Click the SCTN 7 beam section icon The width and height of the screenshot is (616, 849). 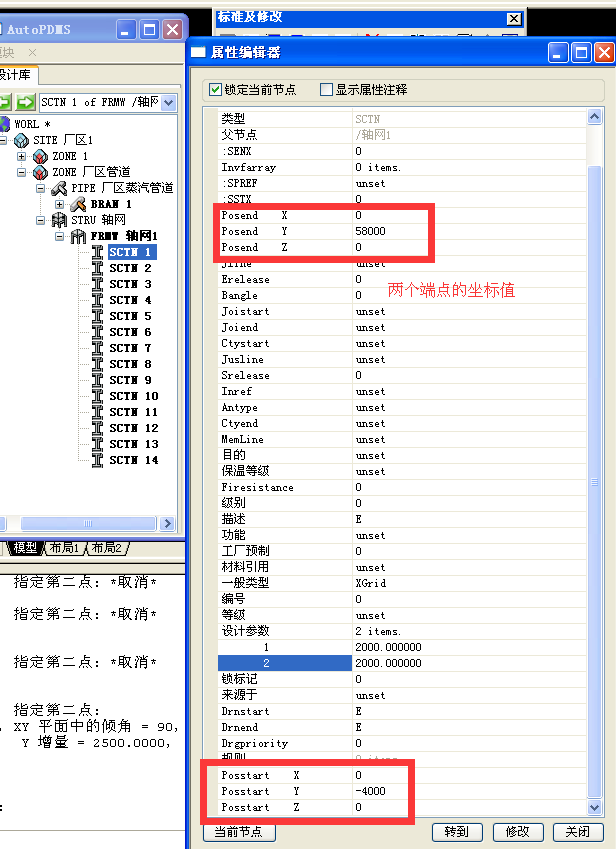pos(97,348)
